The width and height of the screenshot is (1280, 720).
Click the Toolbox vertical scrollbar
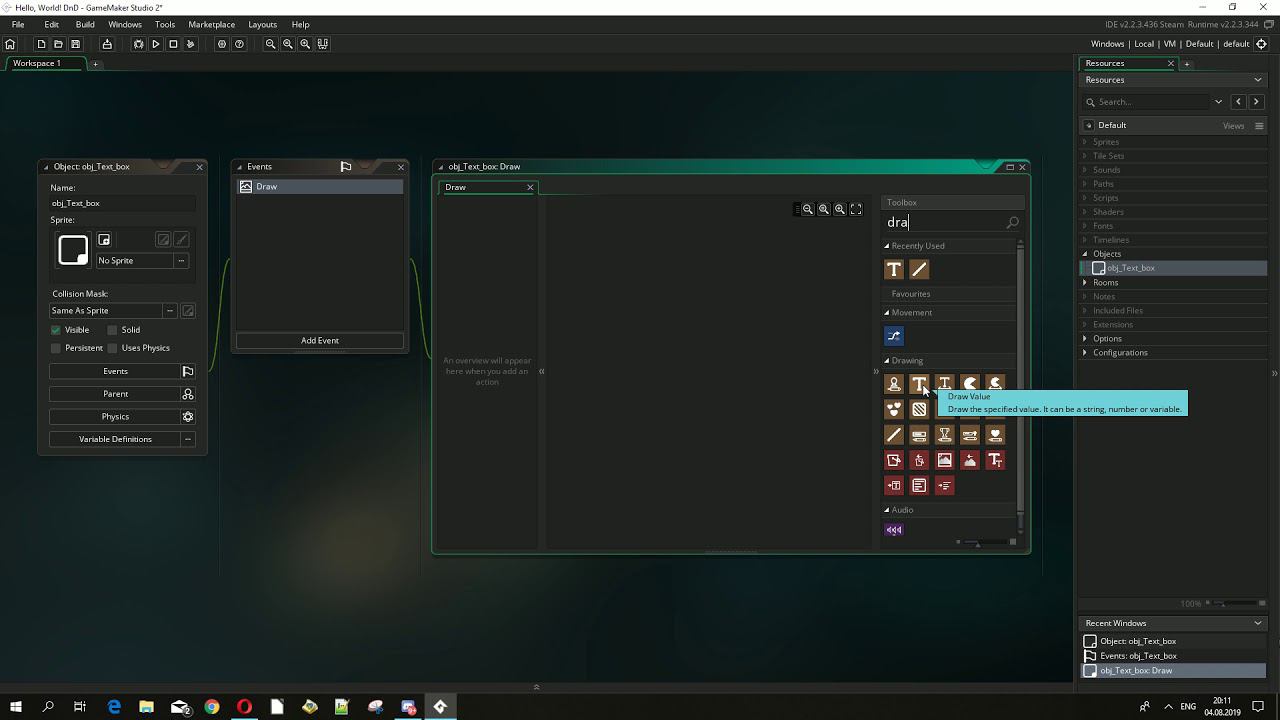point(1020,380)
